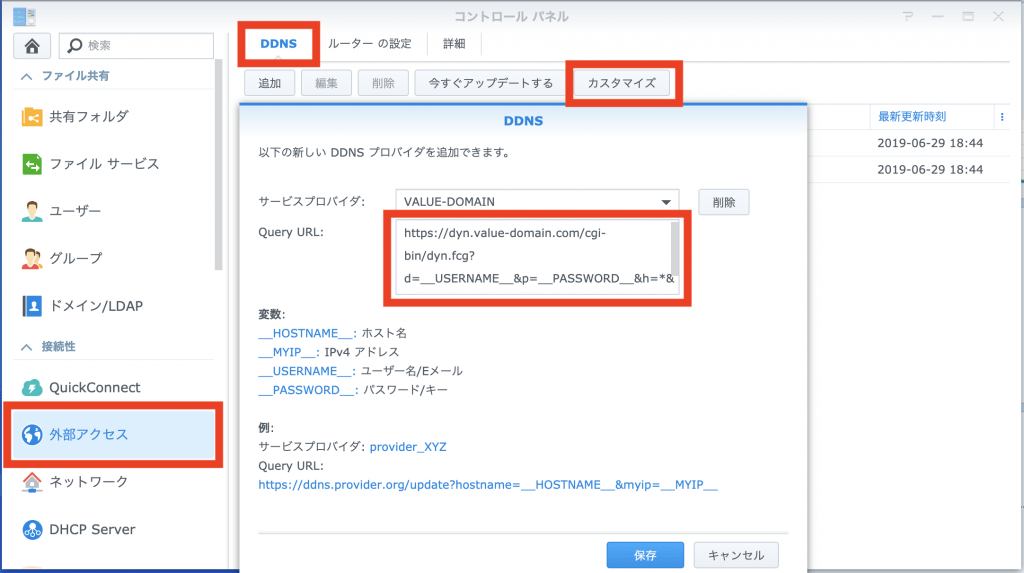Click キャンセル button in dialog
This screenshot has width=1024, height=573.
[736, 555]
